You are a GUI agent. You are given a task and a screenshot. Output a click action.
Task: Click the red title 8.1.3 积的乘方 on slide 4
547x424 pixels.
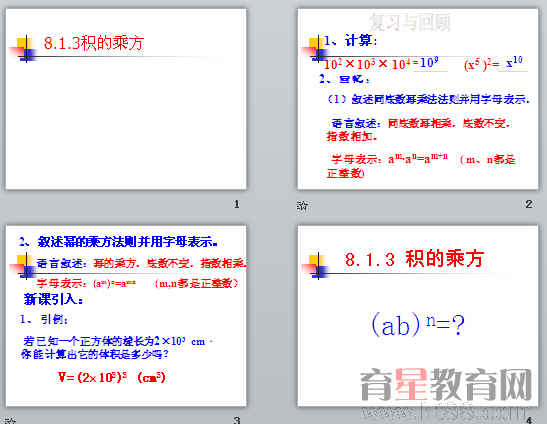coord(414,259)
